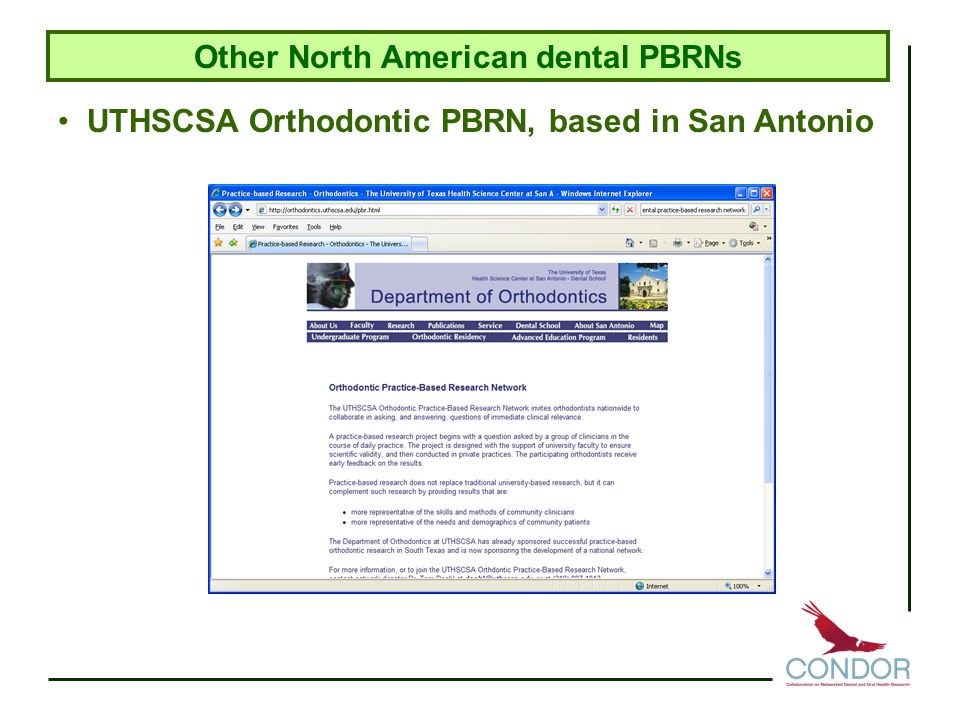Click the blank New Tab button
The width and height of the screenshot is (960, 720).
coord(420,244)
